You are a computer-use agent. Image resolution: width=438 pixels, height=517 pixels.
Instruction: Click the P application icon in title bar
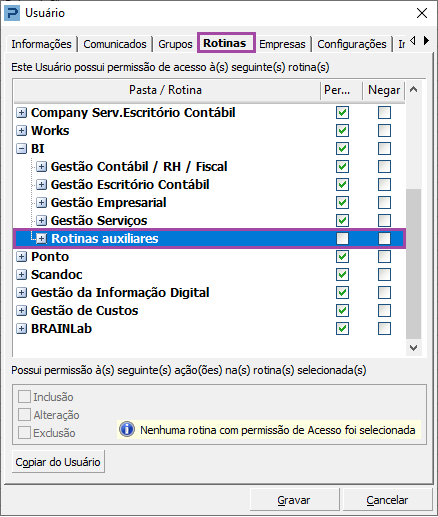[x=13, y=14]
